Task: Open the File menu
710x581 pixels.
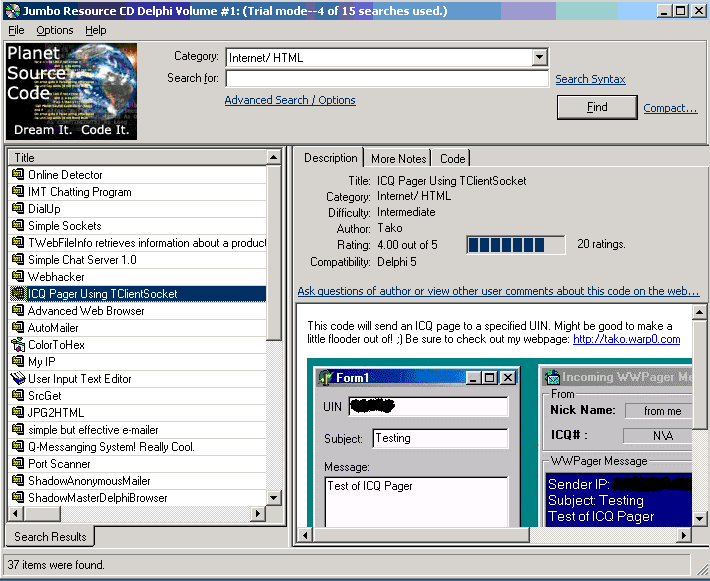Action: click(16, 30)
